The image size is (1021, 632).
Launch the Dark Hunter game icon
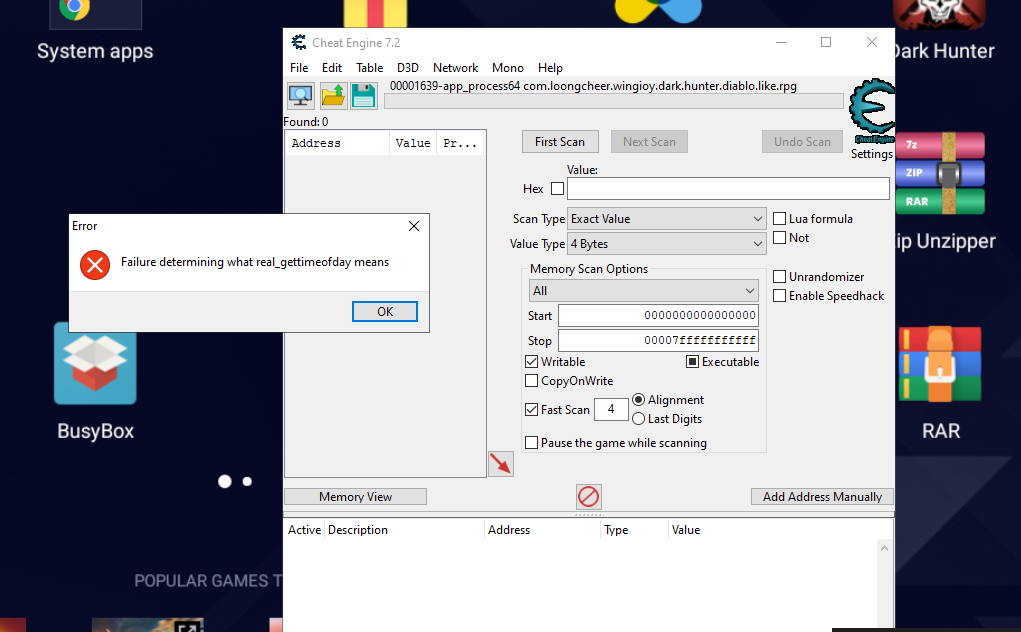(939, 14)
